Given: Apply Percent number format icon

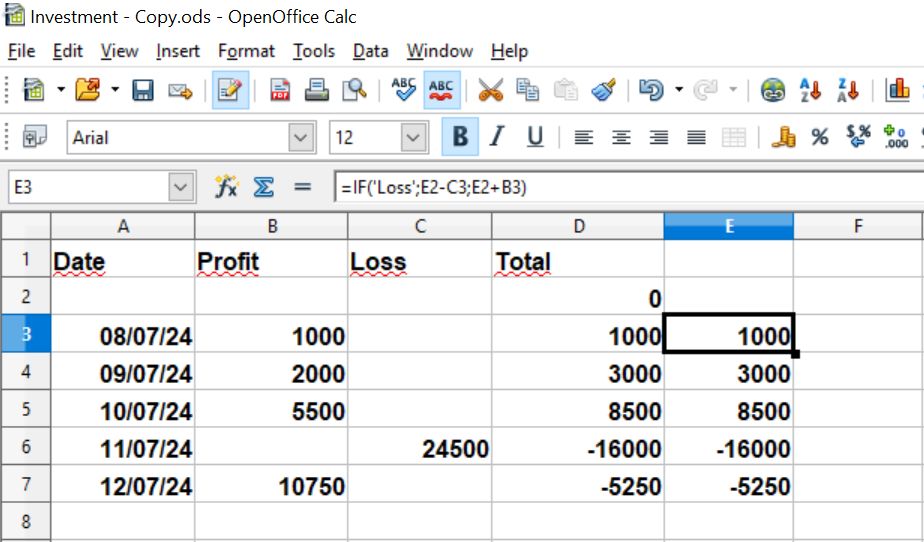Looking at the screenshot, I should [x=820, y=137].
